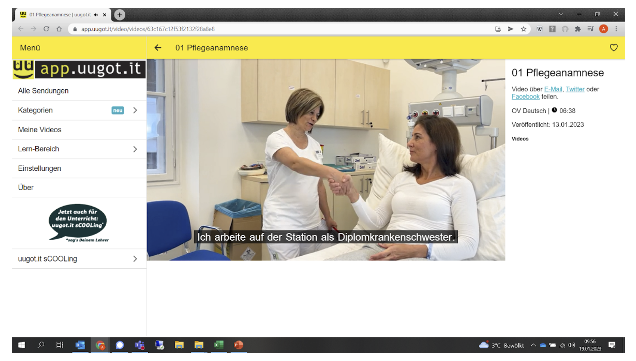
Task: Close the 01 Pflegeanamnese browser tab
Action: (105, 15)
